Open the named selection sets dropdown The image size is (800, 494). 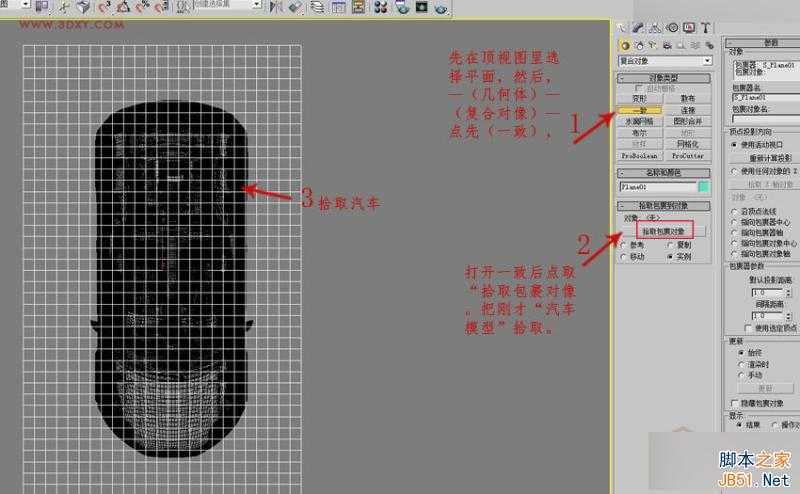(258, 4)
